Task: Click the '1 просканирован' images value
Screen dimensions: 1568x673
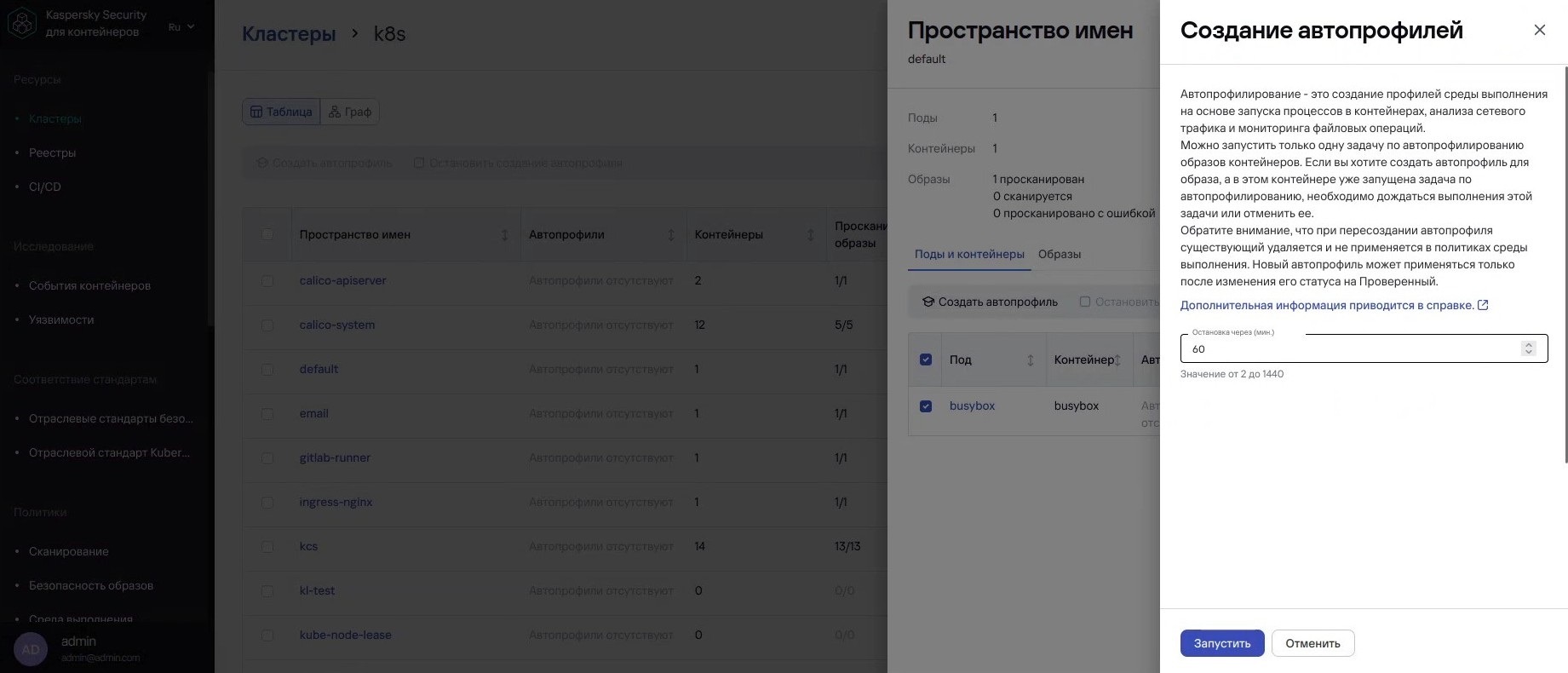Action: [x=1038, y=179]
